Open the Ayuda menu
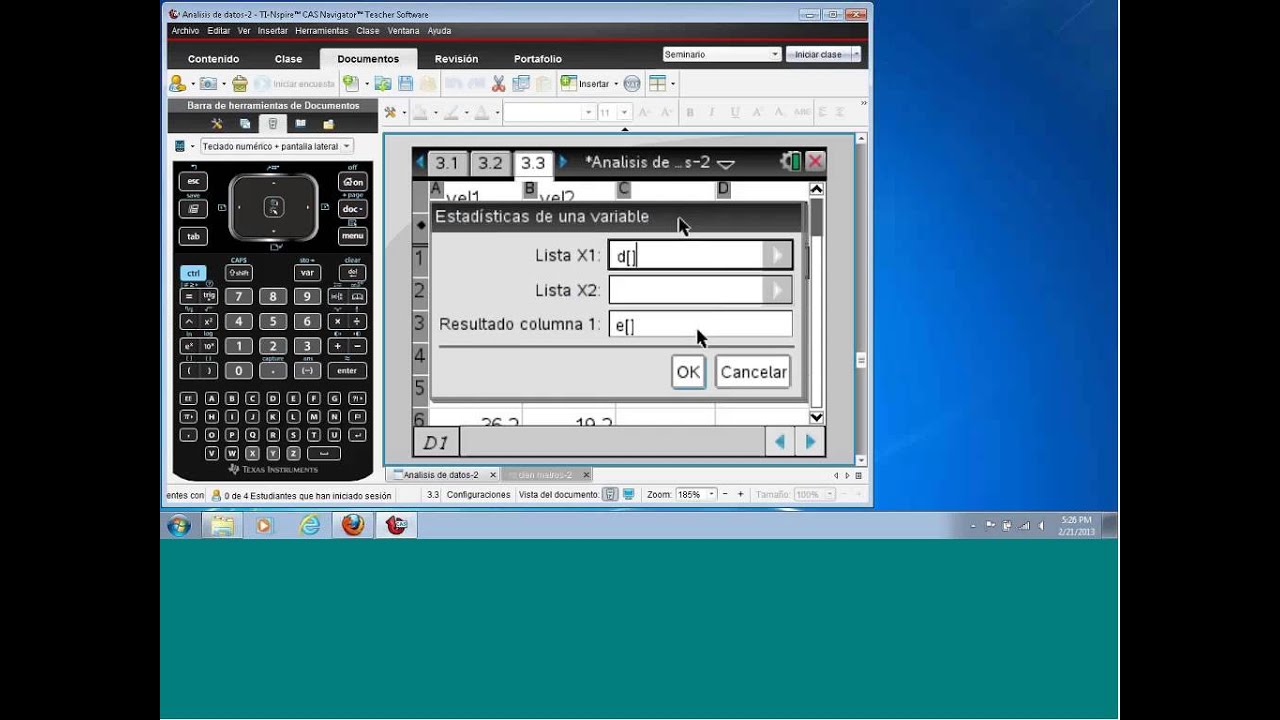This screenshot has width=1280, height=720. coord(439,31)
